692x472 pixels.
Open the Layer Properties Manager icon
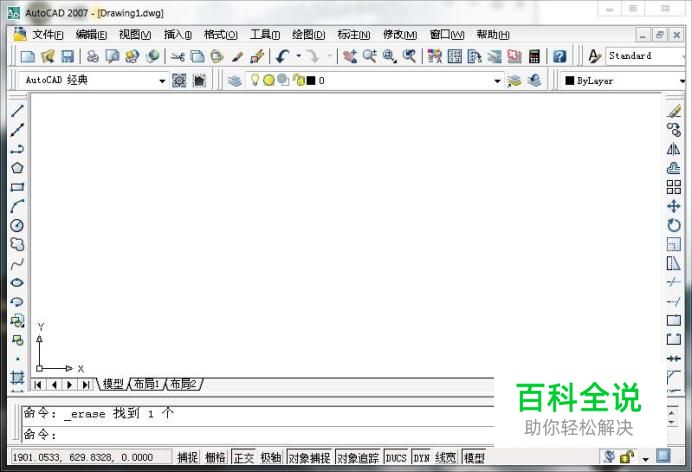(x=235, y=81)
